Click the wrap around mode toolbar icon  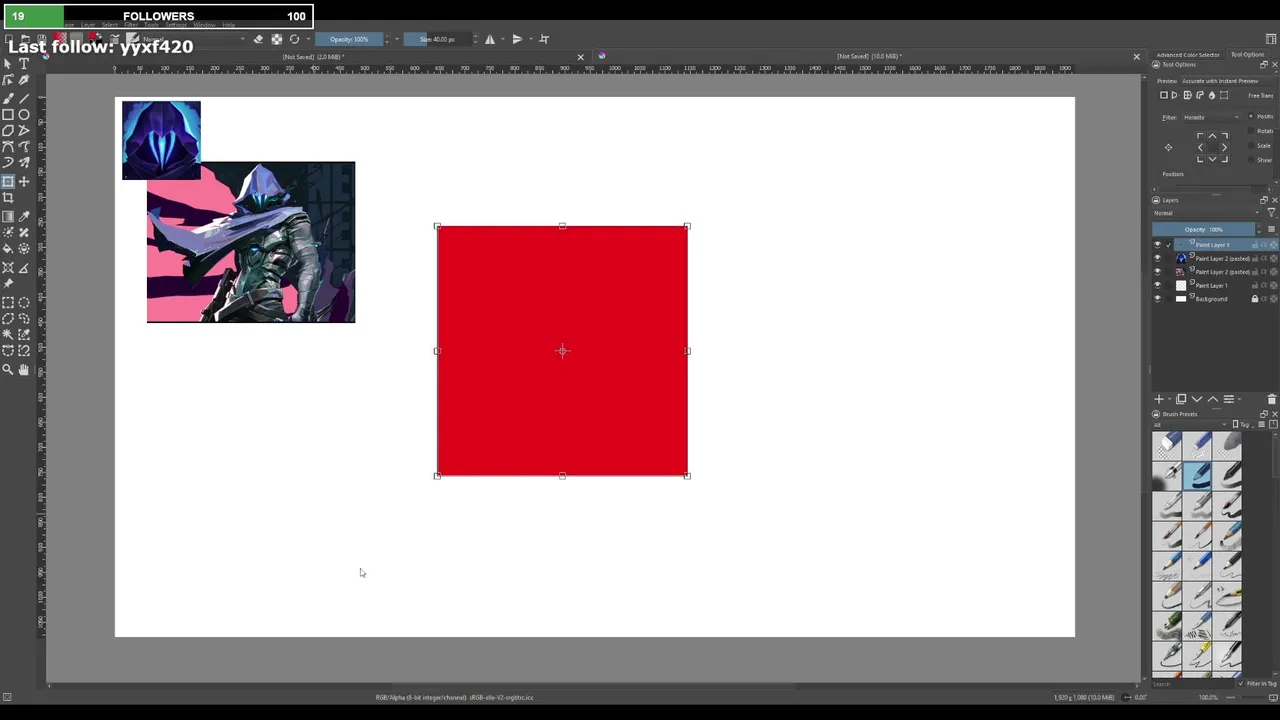click(x=544, y=39)
